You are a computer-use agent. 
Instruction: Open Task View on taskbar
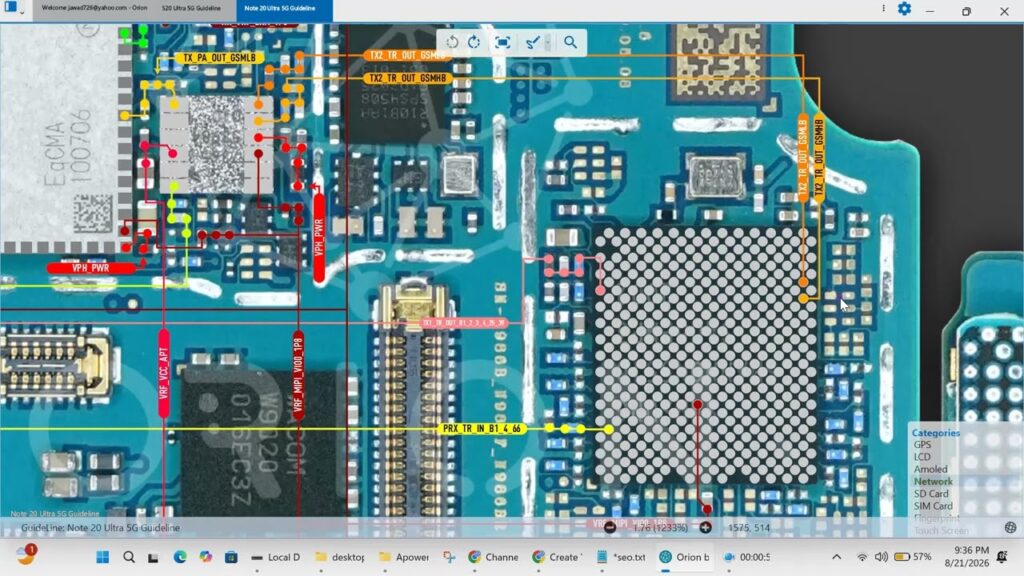tap(153, 557)
